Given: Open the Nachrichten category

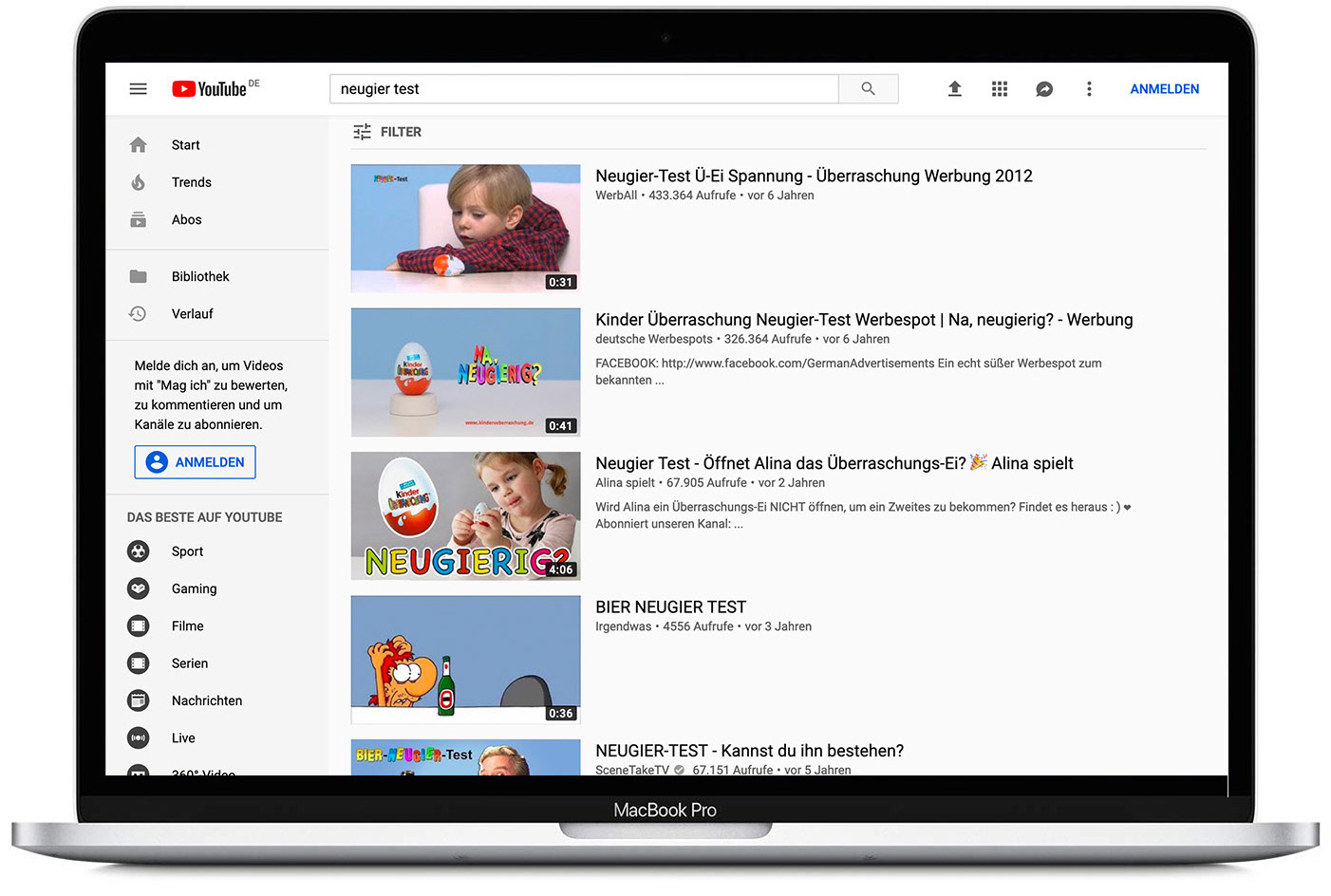Looking at the screenshot, I should [207, 700].
